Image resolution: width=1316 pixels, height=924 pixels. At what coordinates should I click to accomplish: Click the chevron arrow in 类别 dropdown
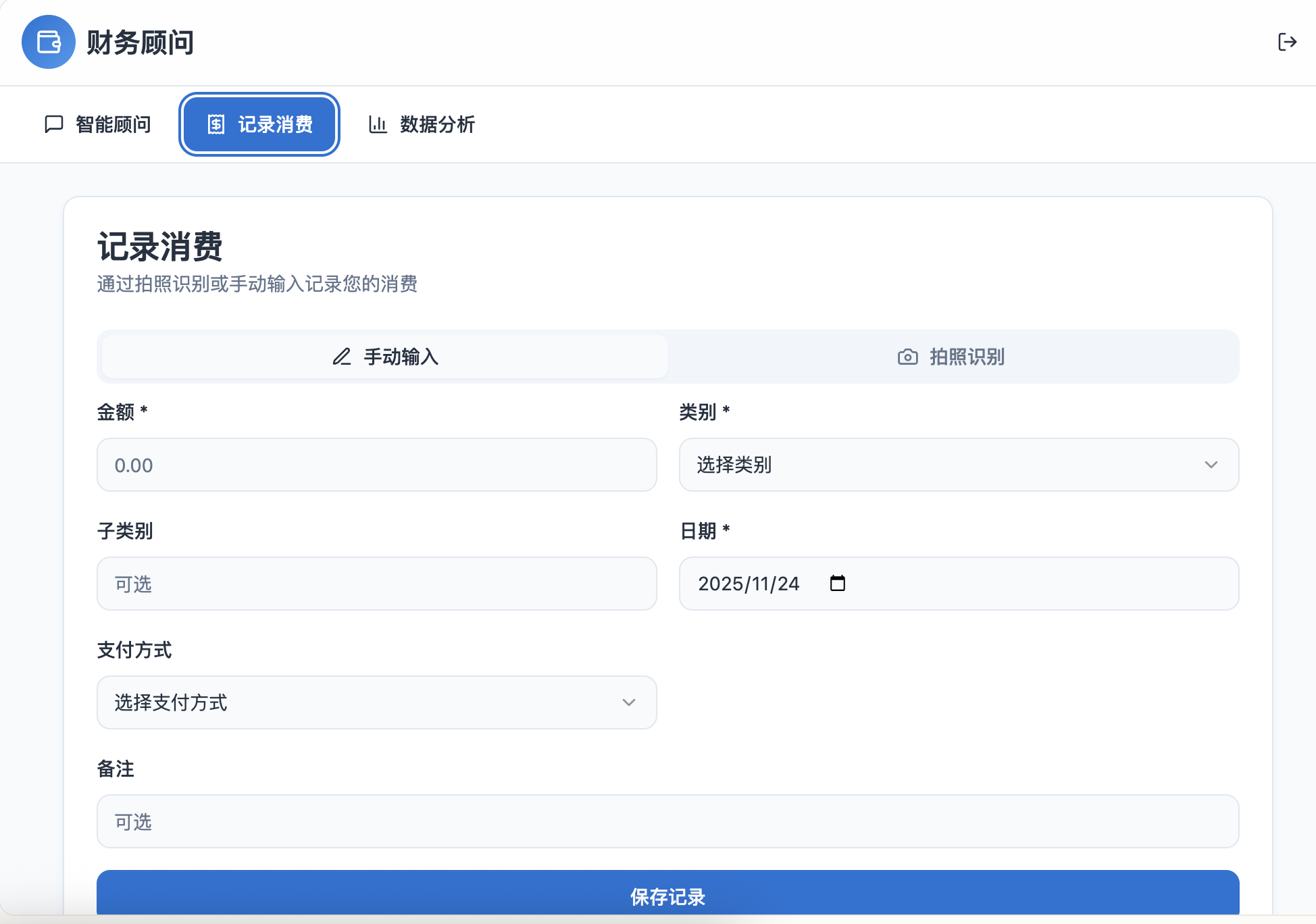pyautogui.click(x=1211, y=465)
